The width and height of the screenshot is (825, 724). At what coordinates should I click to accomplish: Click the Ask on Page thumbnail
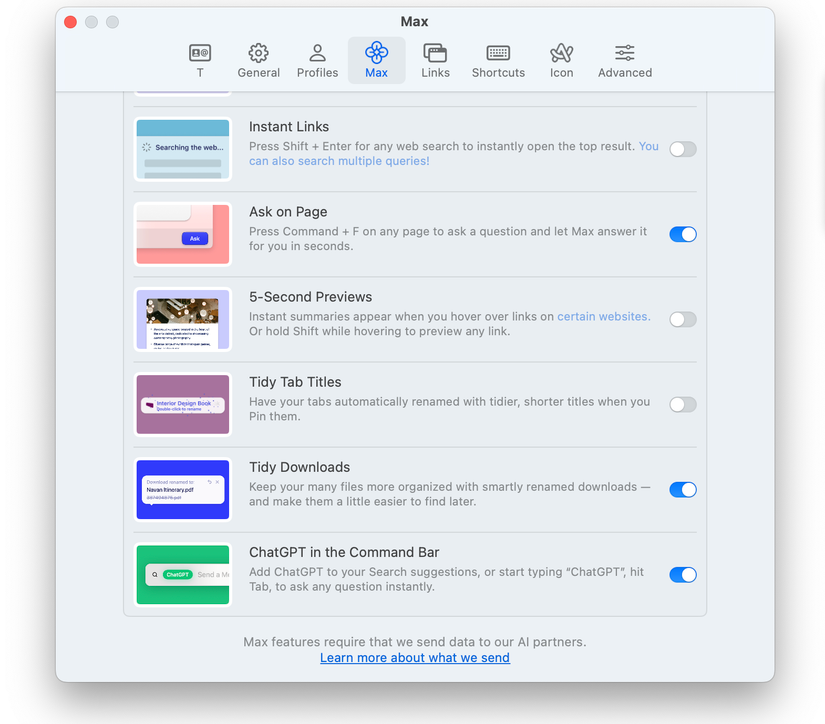(183, 234)
